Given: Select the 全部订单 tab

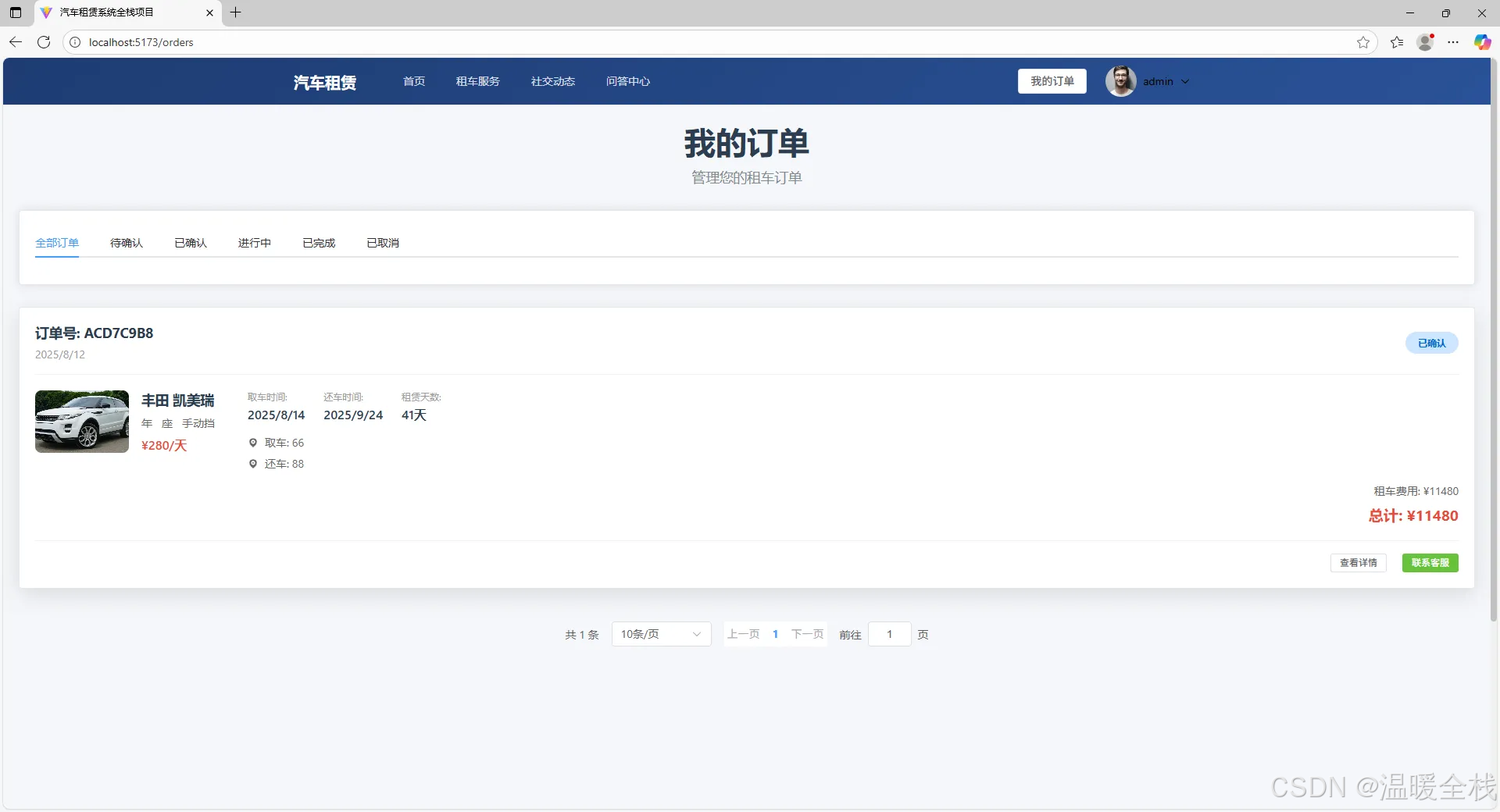Looking at the screenshot, I should pos(57,243).
